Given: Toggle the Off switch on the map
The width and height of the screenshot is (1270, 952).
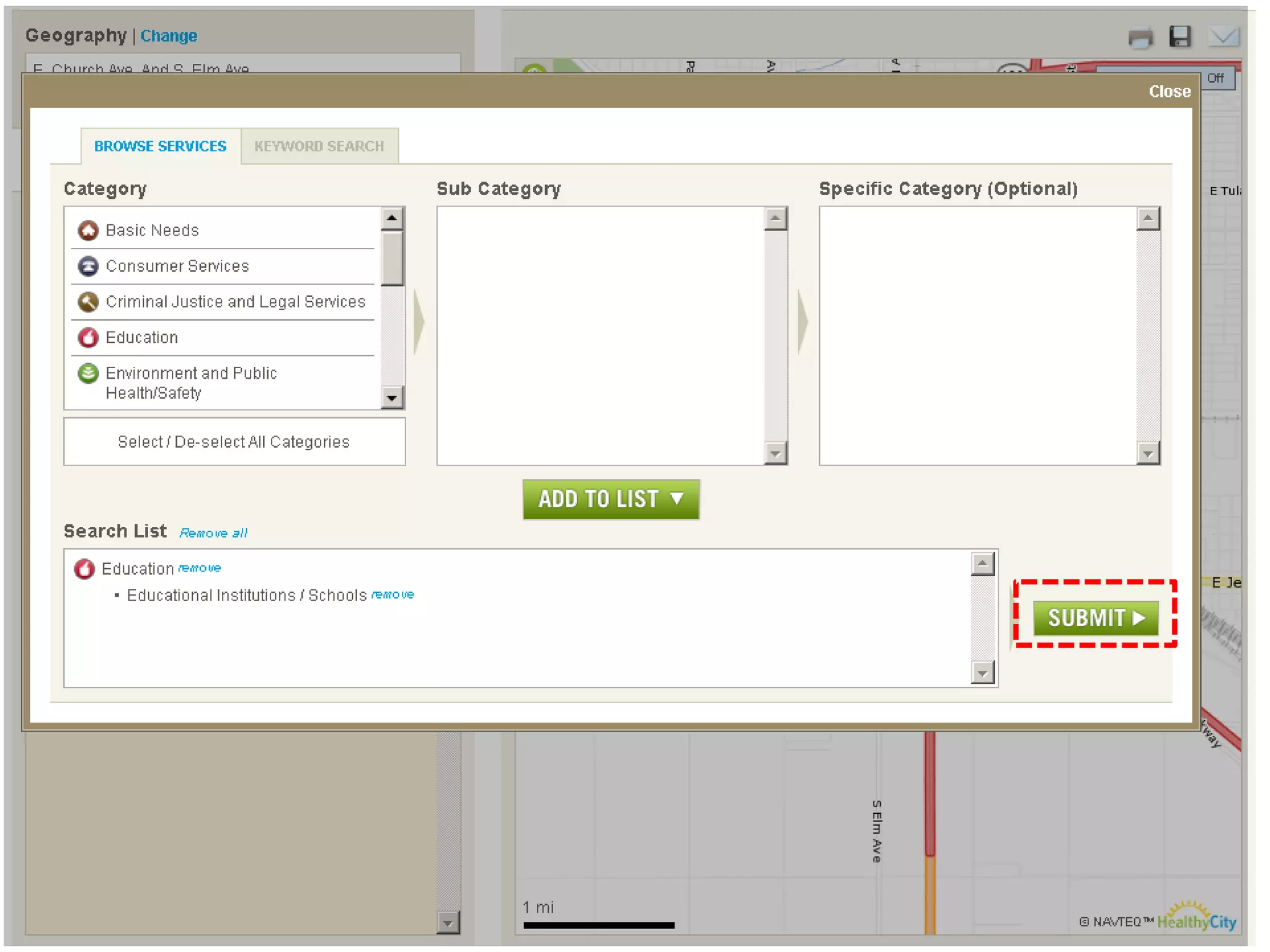Looking at the screenshot, I should click(x=1215, y=79).
